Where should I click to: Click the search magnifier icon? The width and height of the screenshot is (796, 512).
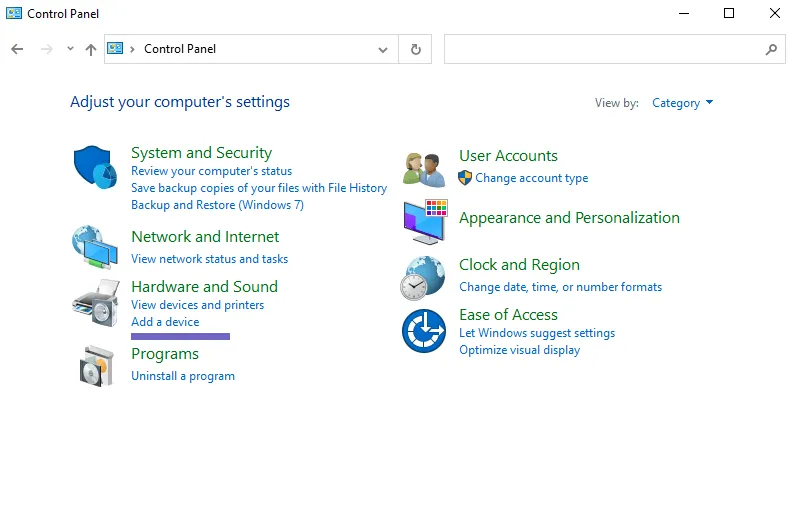[771, 49]
